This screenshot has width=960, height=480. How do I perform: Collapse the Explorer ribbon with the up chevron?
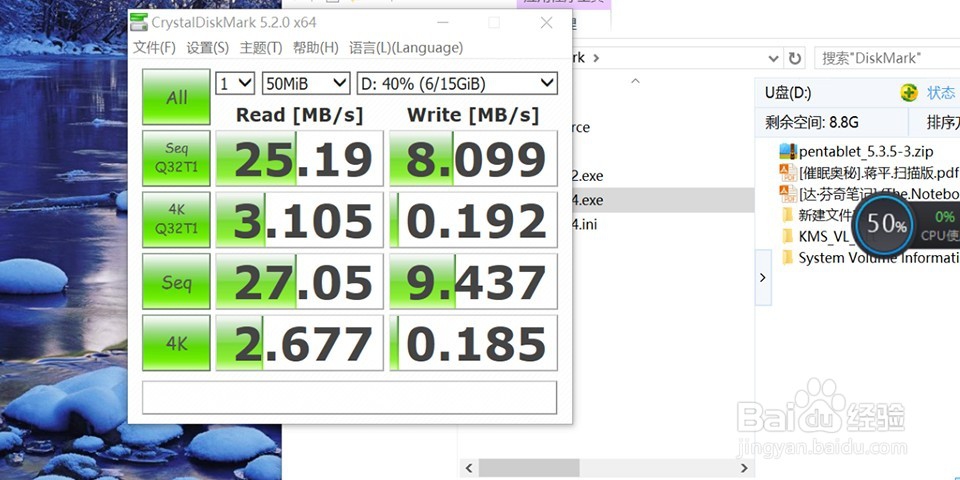tap(636, 80)
